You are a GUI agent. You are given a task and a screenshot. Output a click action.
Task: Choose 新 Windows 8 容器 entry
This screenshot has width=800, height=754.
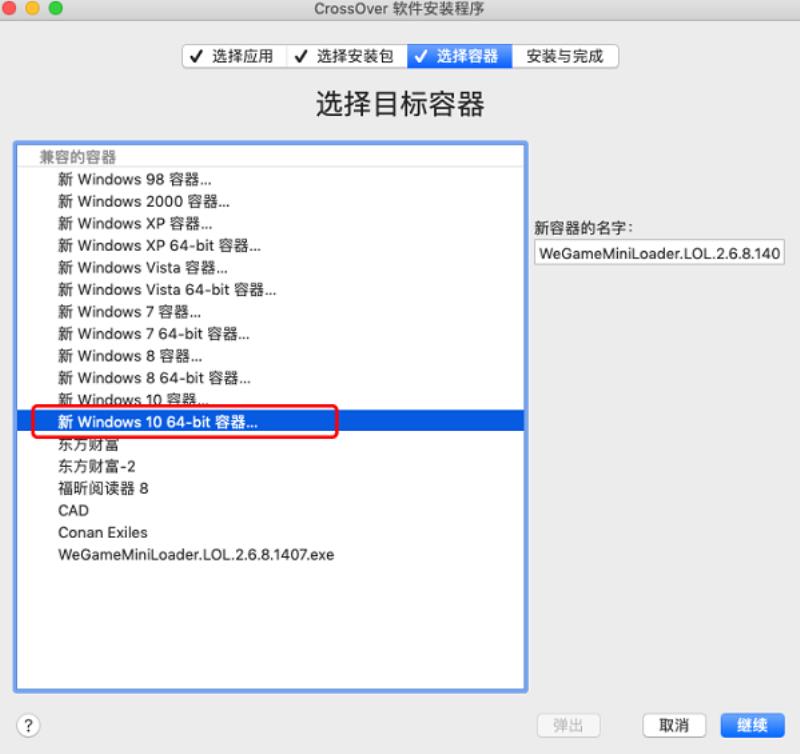click(270, 356)
